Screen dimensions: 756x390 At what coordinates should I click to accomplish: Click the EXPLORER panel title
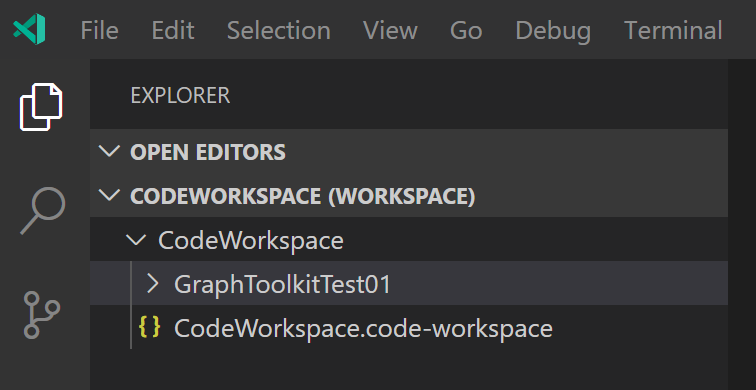(180, 95)
